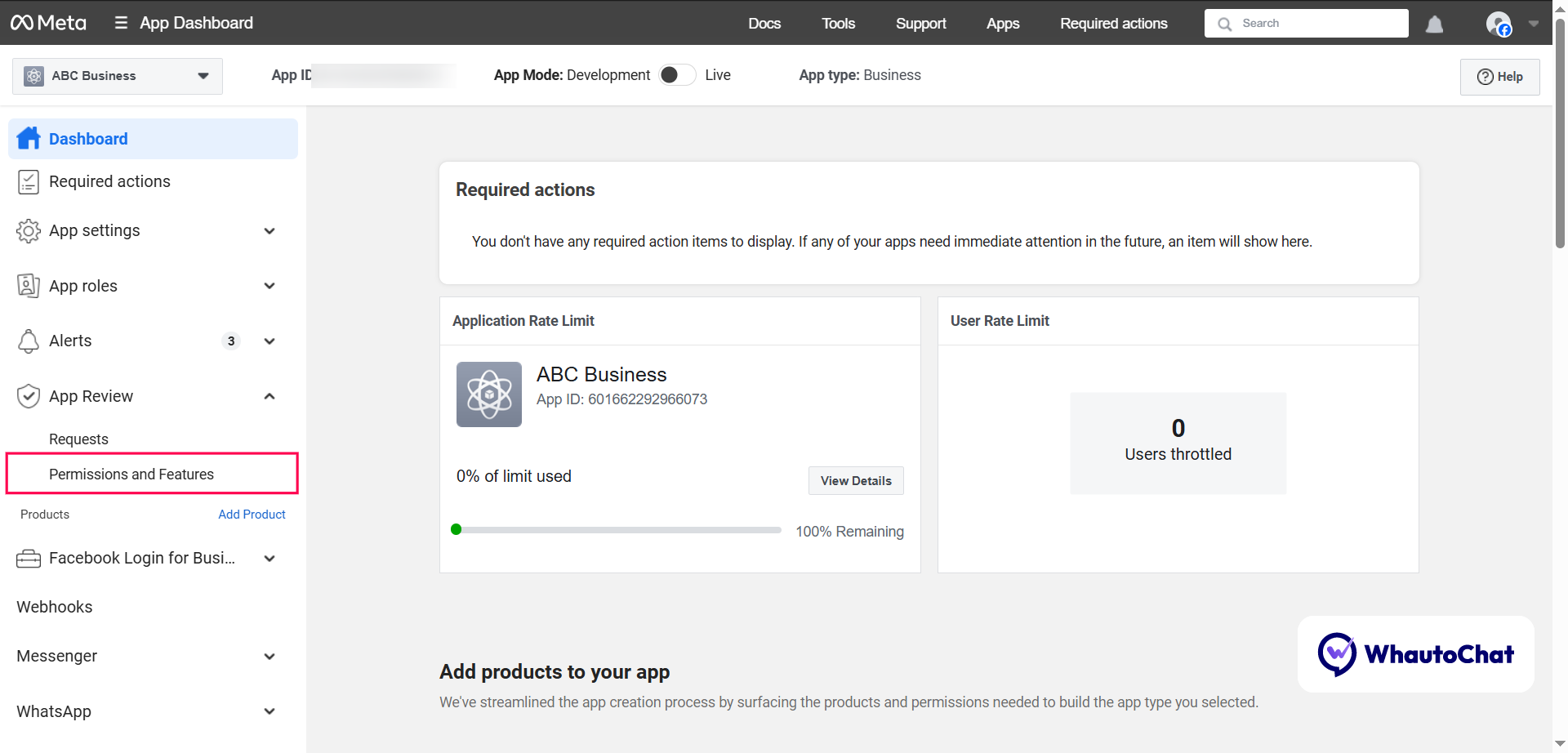This screenshot has width=1568, height=753.
Task: Expand the WhatsApp product menu
Action: [x=269, y=711]
